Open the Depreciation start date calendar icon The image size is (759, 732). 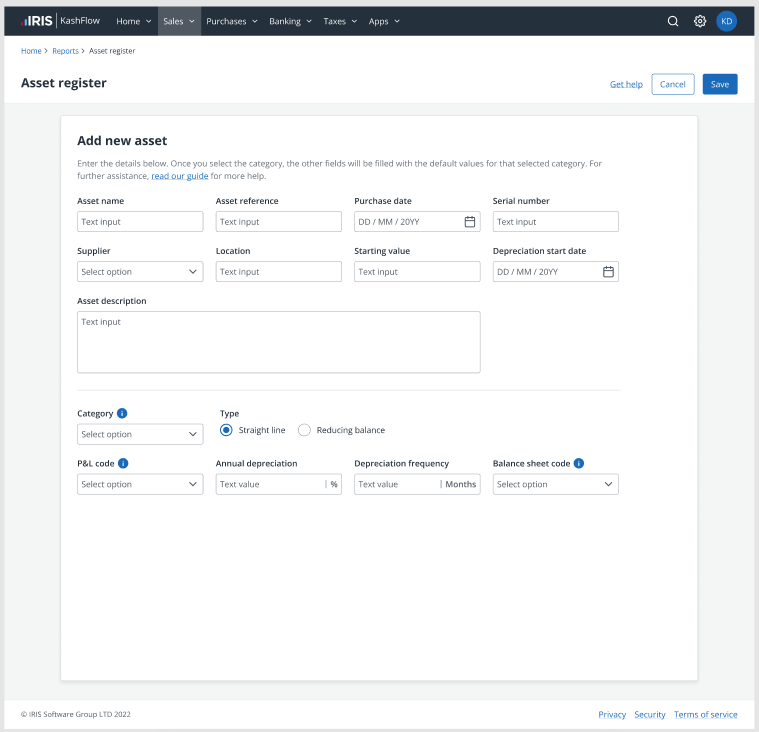tap(608, 272)
